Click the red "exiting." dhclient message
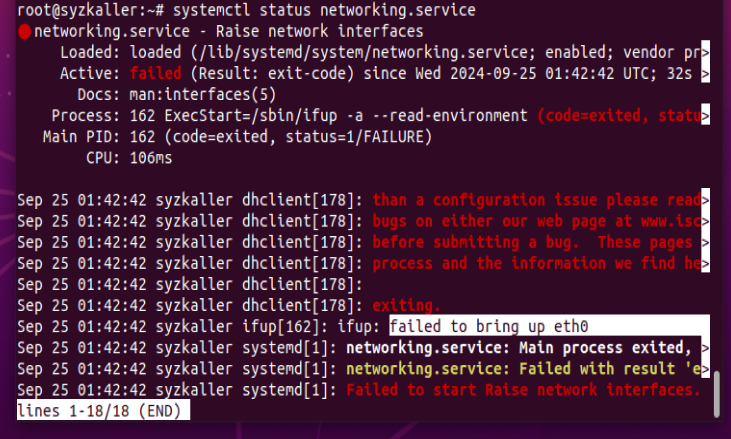This screenshot has height=439, width=731. click(406, 305)
